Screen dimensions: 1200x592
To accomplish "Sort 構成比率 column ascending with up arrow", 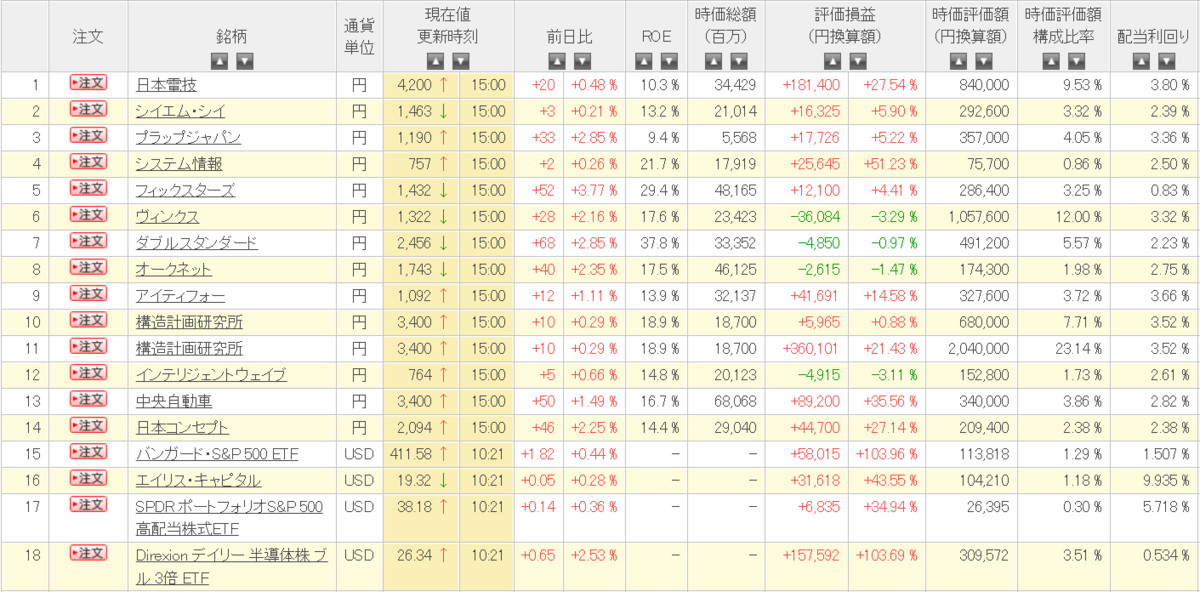I will click(1050, 61).
